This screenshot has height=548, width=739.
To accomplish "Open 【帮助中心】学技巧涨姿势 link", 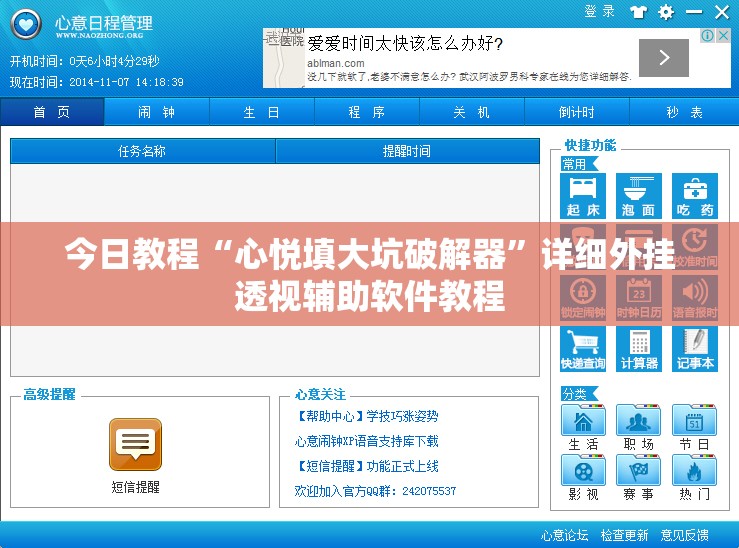I will [x=366, y=416].
